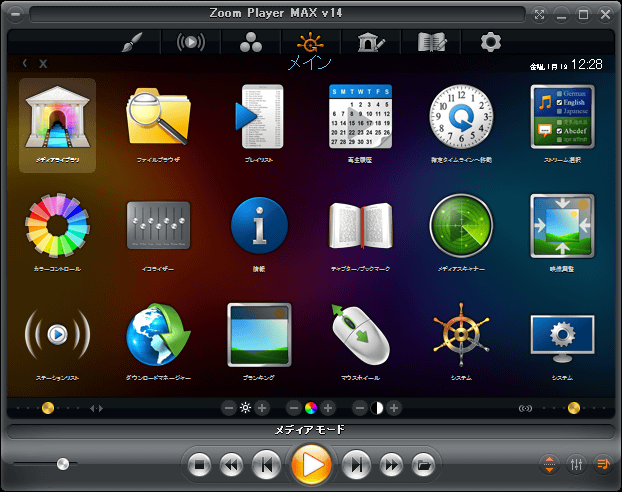Open the mixer sliders button
Screen dimensions: 622x492
576,464
